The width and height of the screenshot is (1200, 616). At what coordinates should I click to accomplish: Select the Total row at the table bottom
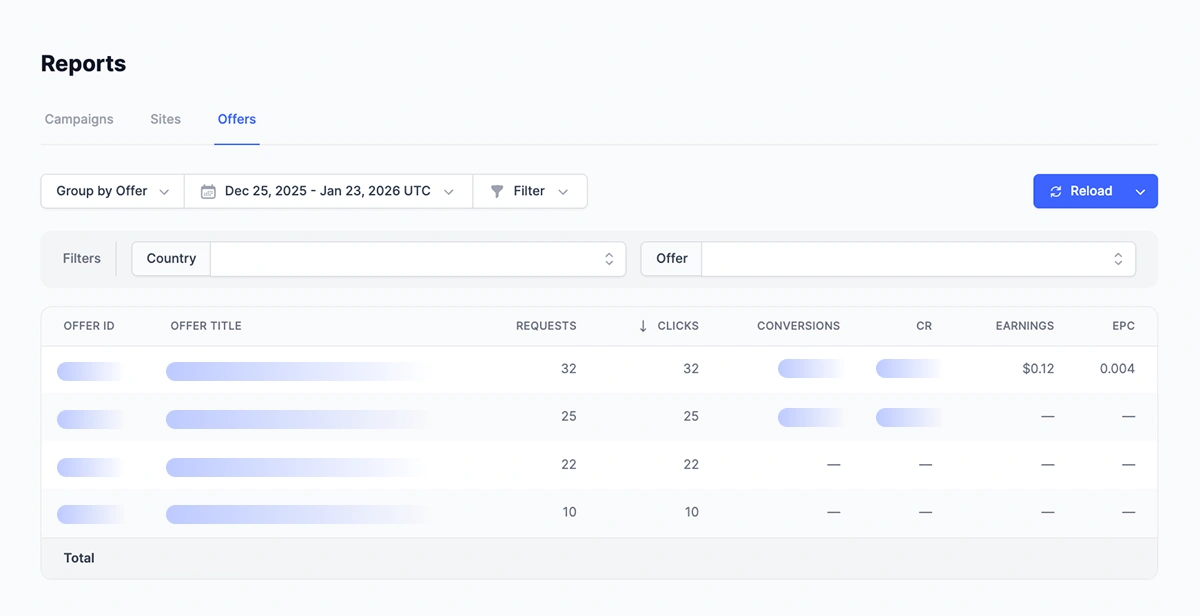pos(78,558)
